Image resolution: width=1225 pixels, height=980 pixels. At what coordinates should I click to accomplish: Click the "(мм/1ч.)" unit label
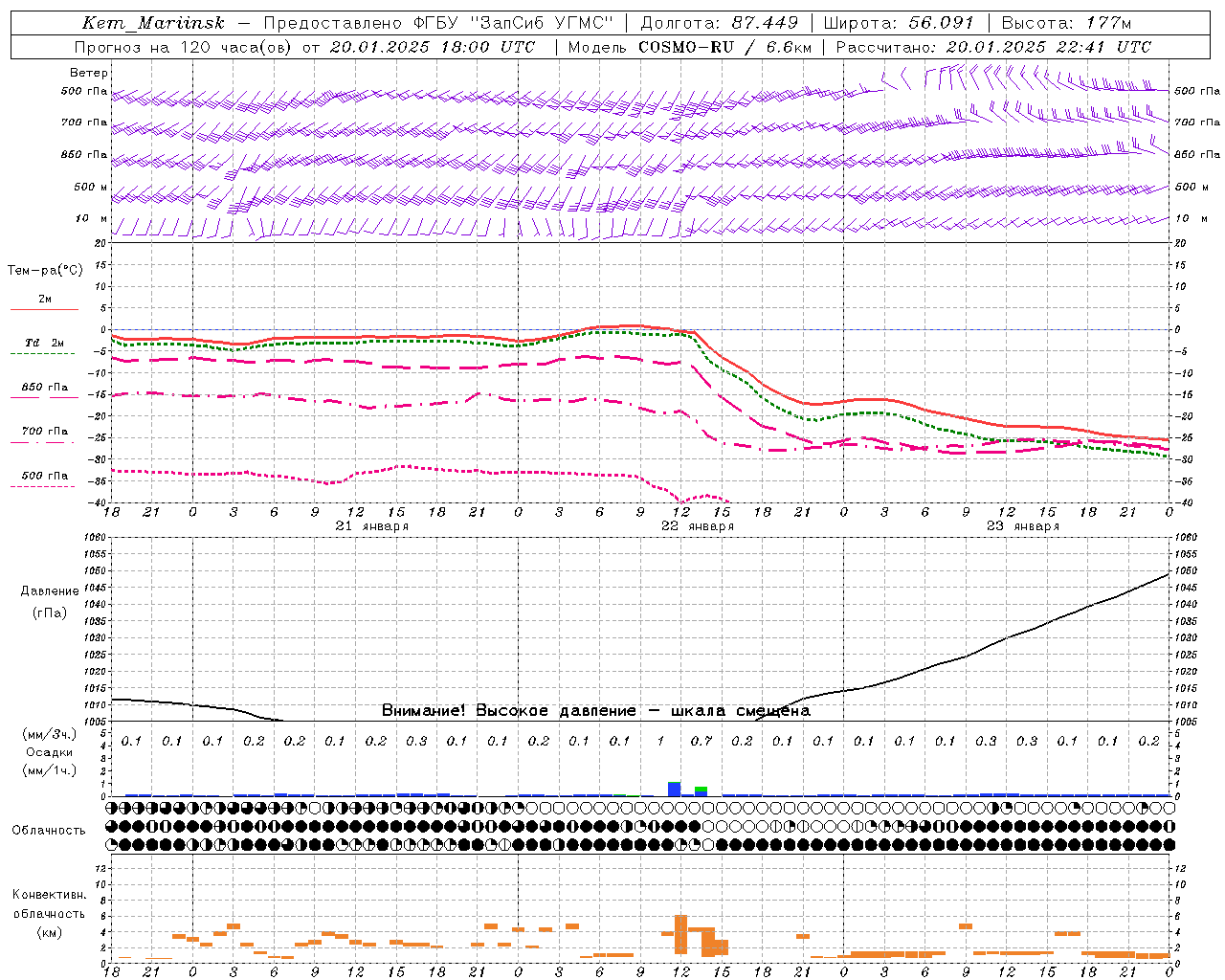pyautogui.click(x=50, y=770)
